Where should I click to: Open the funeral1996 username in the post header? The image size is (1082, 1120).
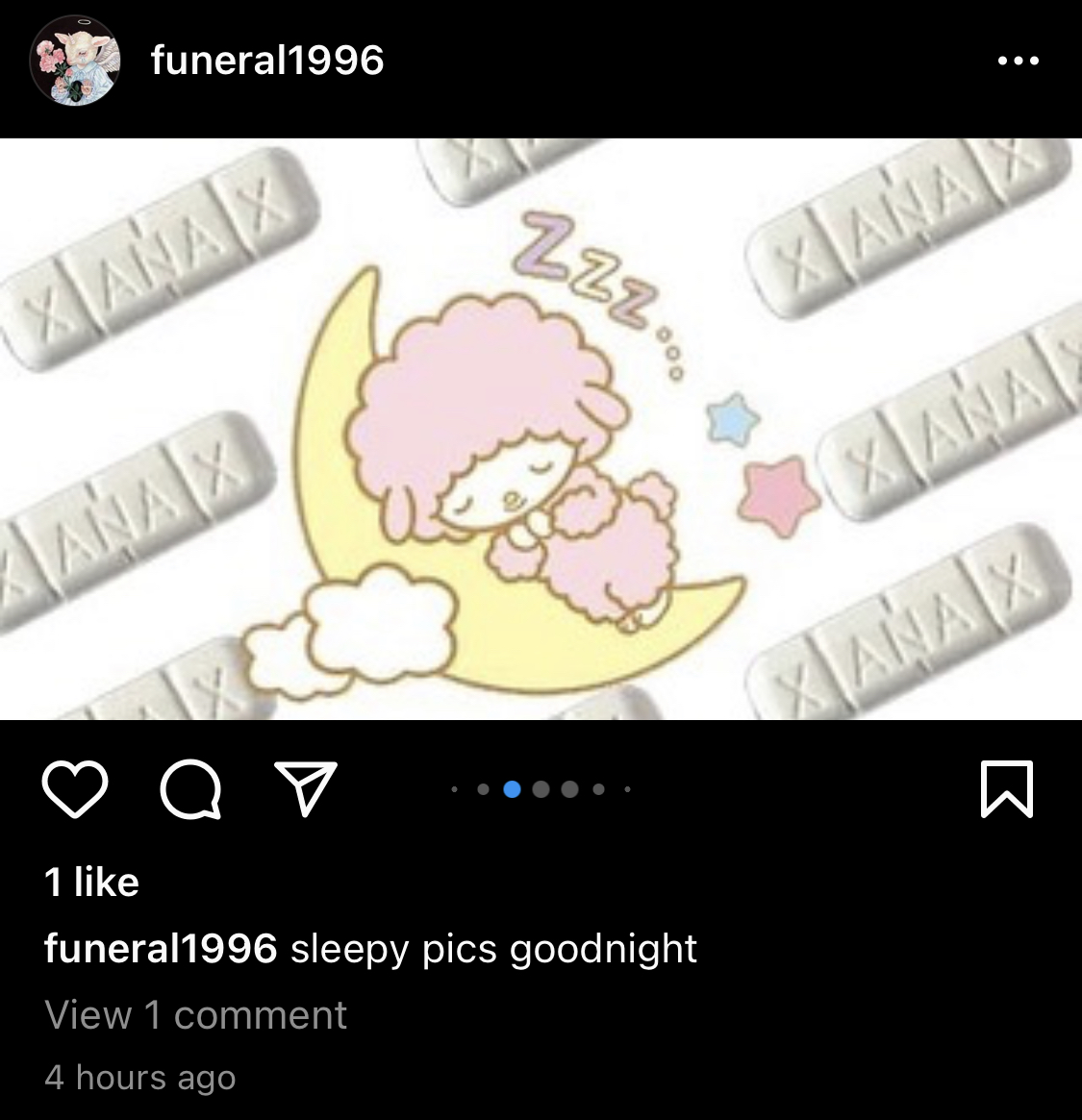pyautogui.click(x=267, y=60)
